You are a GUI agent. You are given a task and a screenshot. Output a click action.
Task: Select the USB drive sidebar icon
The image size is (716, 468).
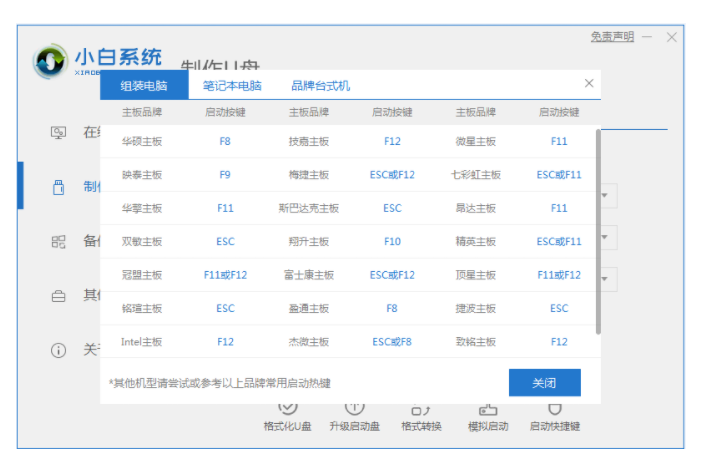coord(59,187)
